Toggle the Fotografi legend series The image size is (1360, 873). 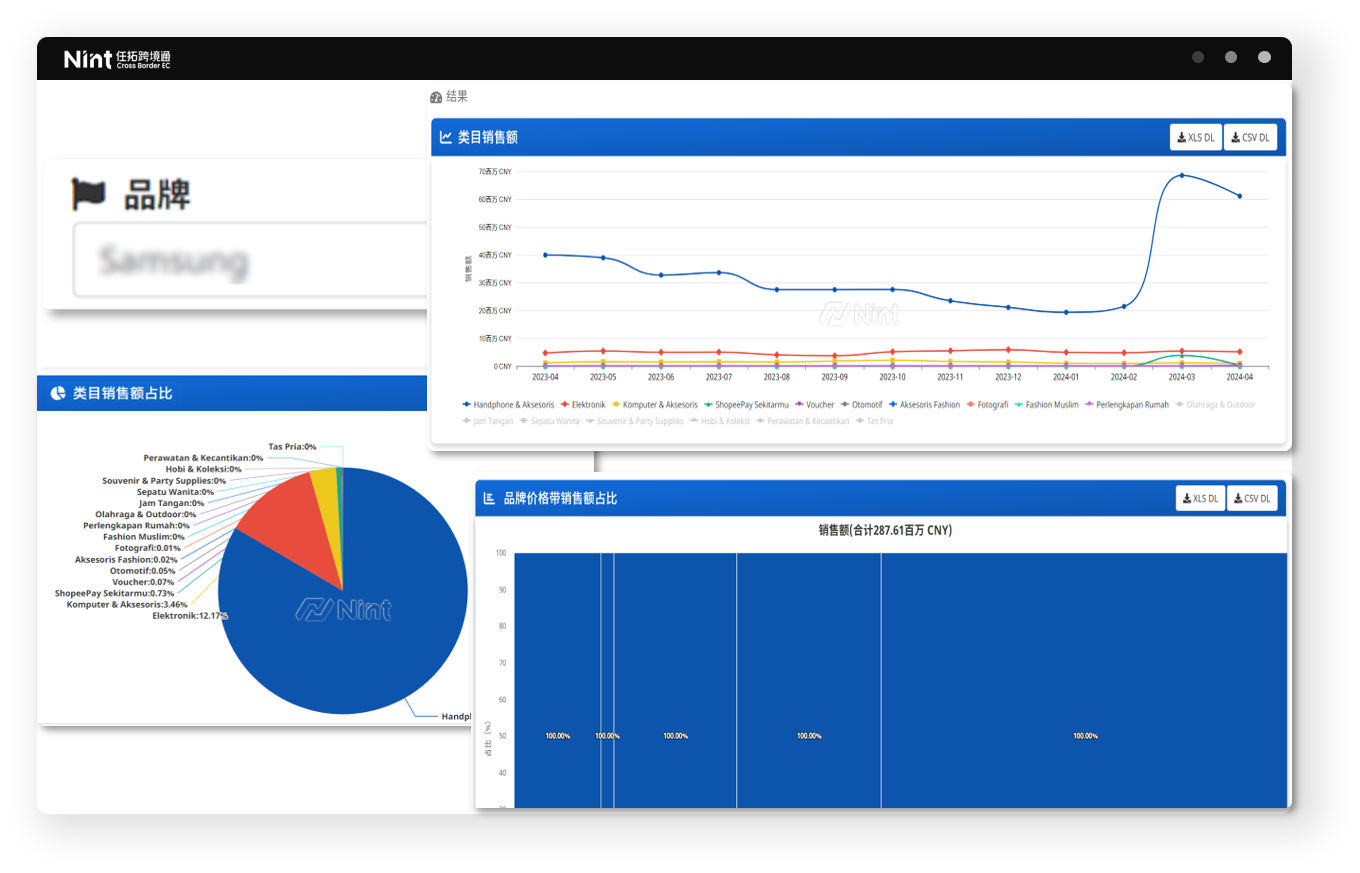click(x=986, y=404)
